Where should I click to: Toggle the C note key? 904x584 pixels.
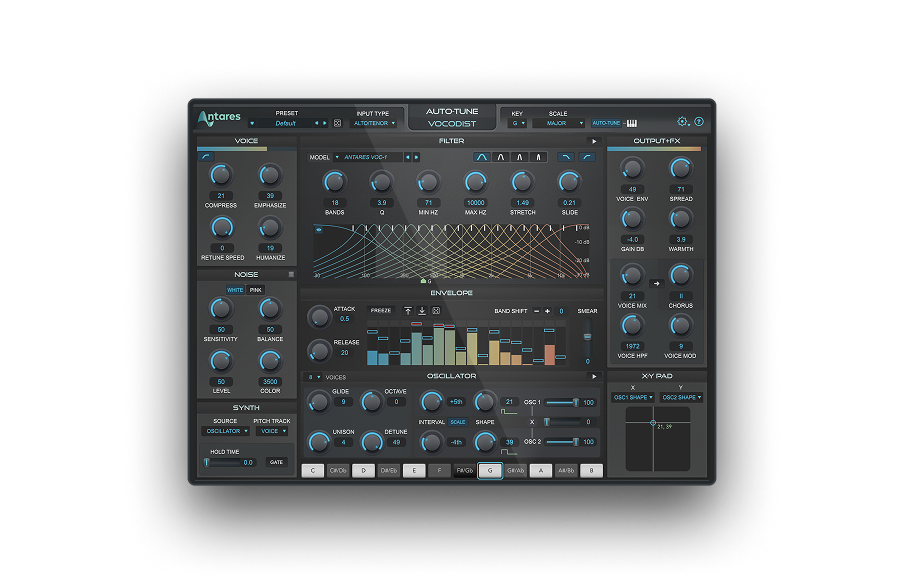click(313, 471)
